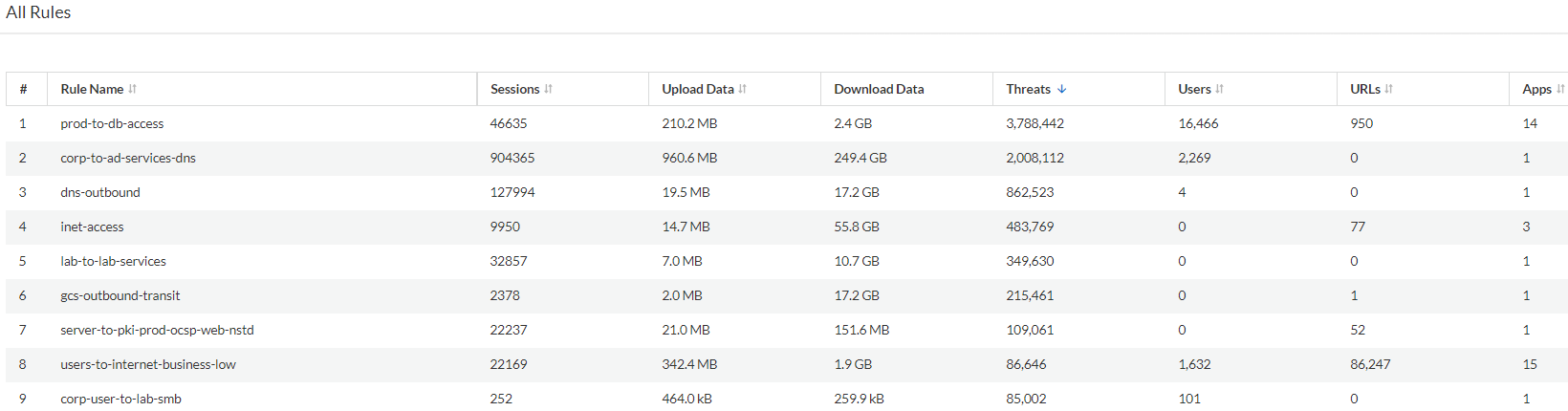
Task: Click the server-to-pki-prod-ocsp-web-nstd rule
Action: click(x=157, y=330)
